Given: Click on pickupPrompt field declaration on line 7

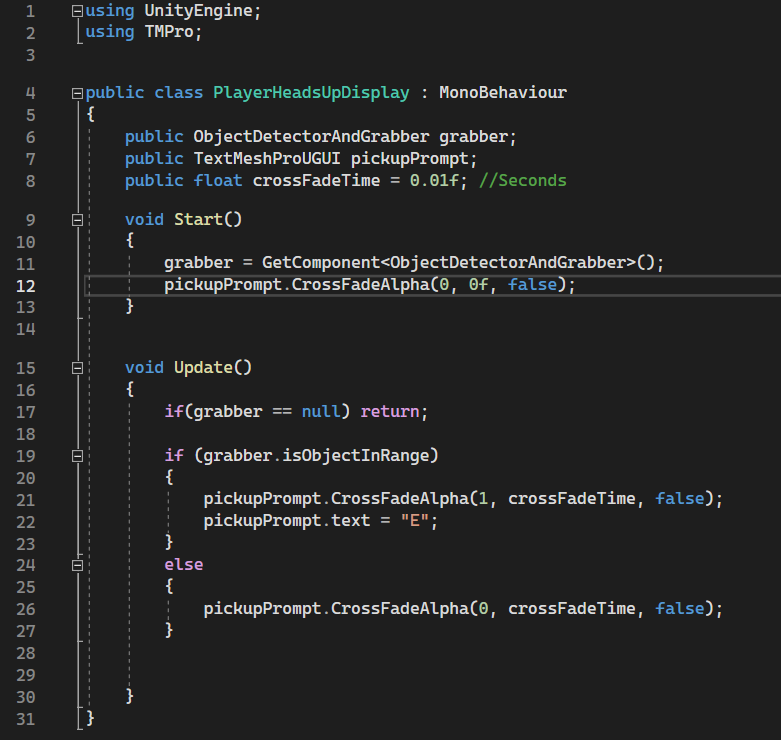Looking at the screenshot, I should click(410, 159).
